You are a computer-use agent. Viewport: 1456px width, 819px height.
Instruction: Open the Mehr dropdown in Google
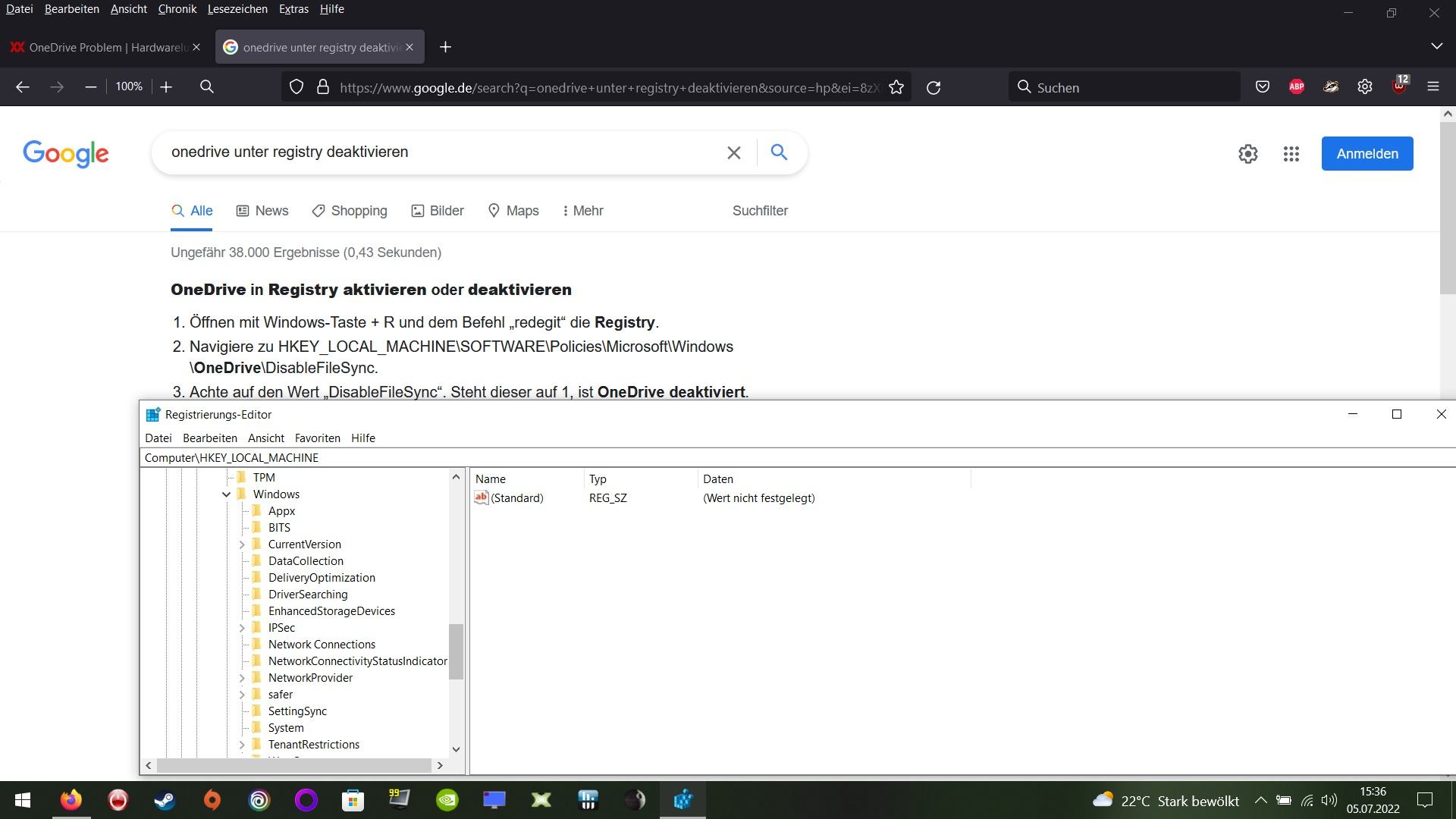pos(583,211)
